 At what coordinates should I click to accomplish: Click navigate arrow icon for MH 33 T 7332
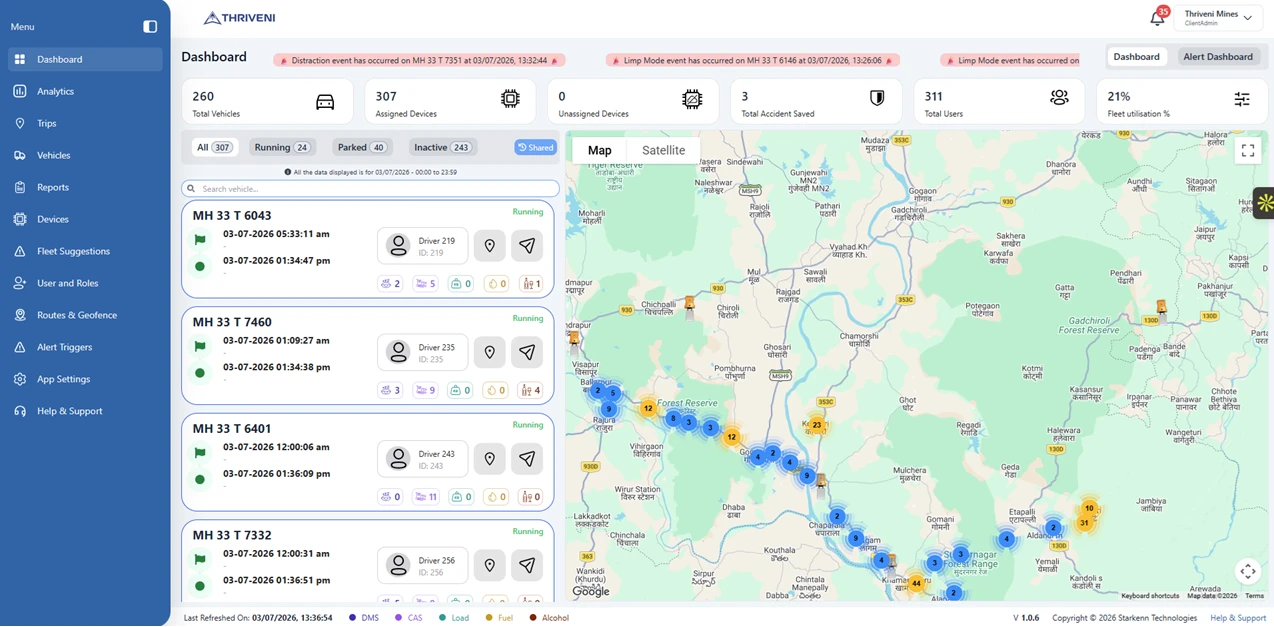527,565
